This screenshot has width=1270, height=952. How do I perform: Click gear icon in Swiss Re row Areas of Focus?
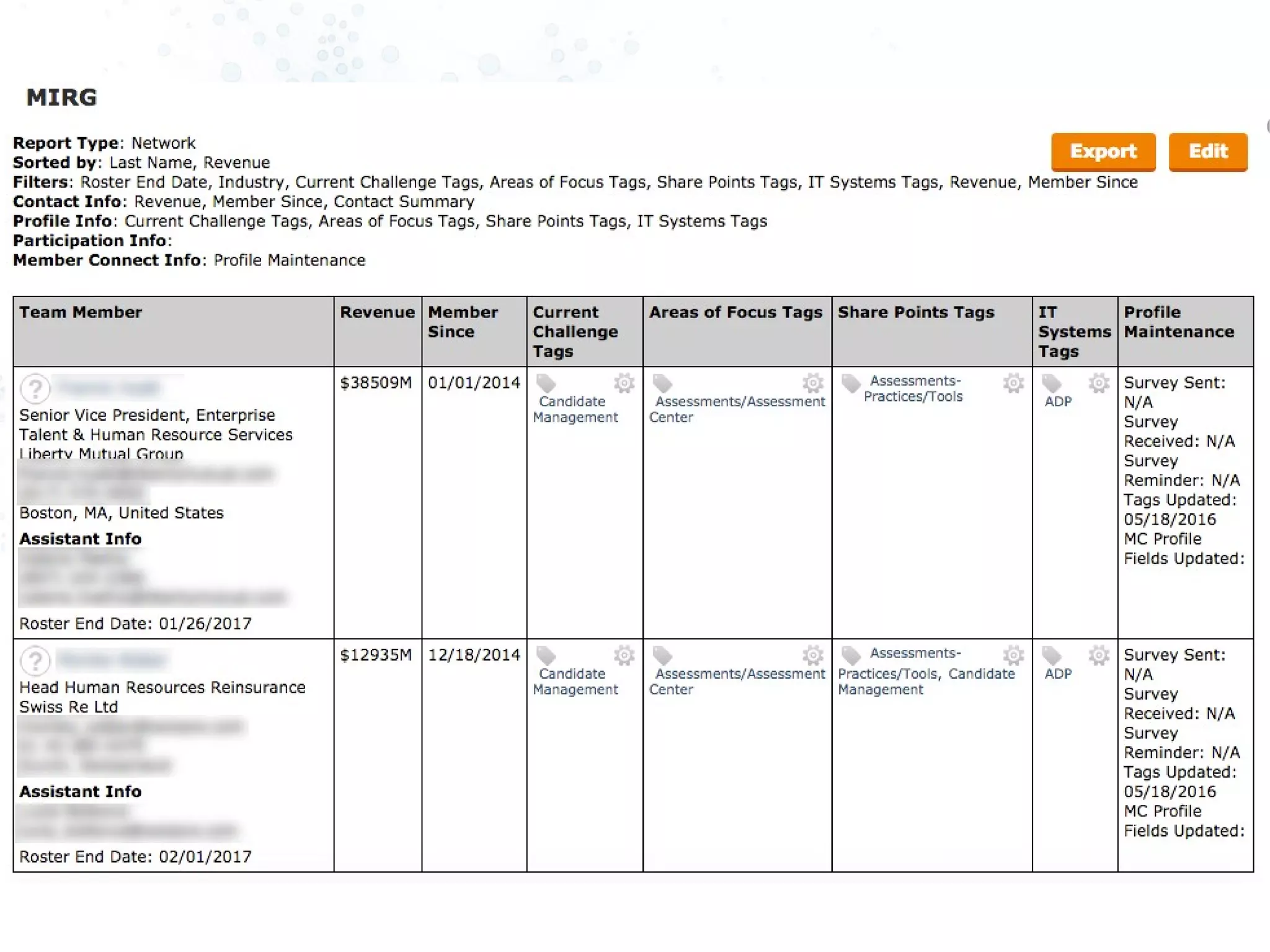tap(812, 656)
